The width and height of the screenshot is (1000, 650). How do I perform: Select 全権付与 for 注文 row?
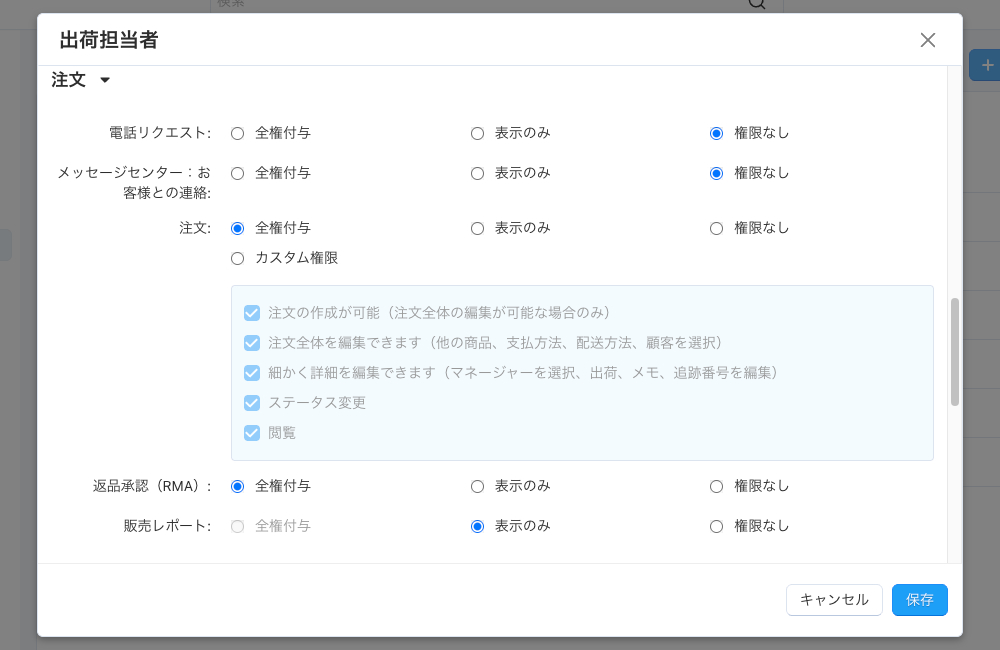tap(237, 228)
